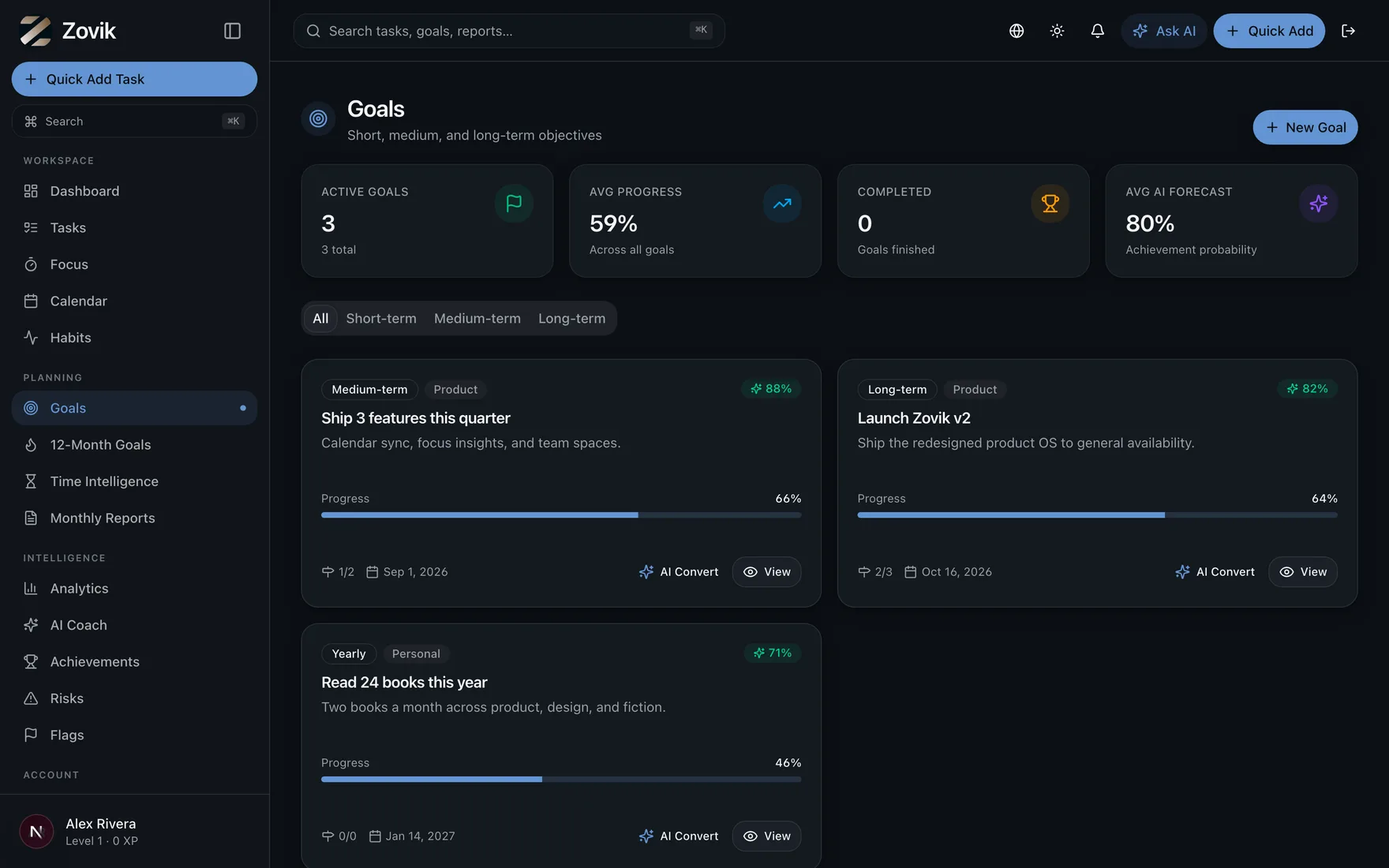
Task: Open Monthly Reports
Action: 134,518
